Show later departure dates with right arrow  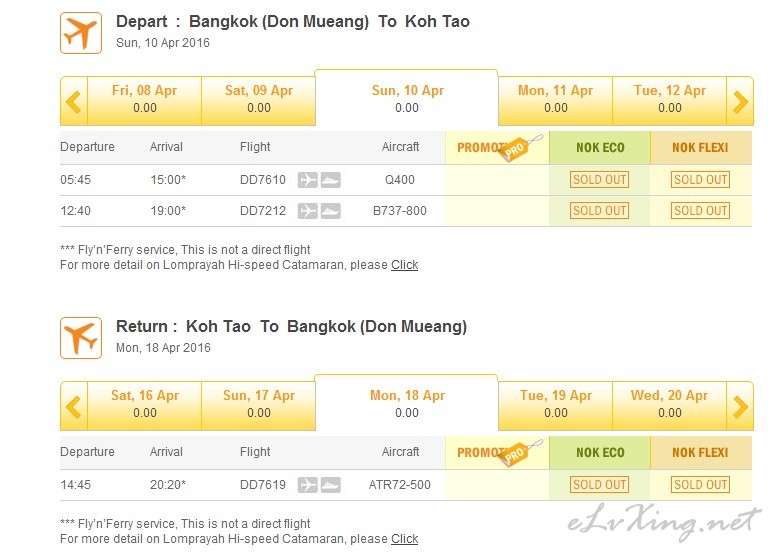pos(740,101)
